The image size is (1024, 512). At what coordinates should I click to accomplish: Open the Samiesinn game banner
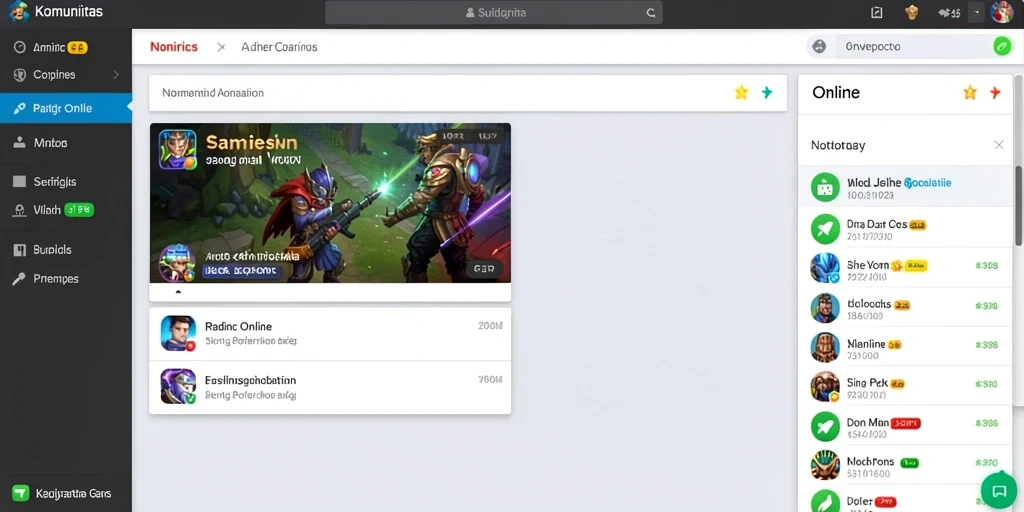click(x=330, y=203)
